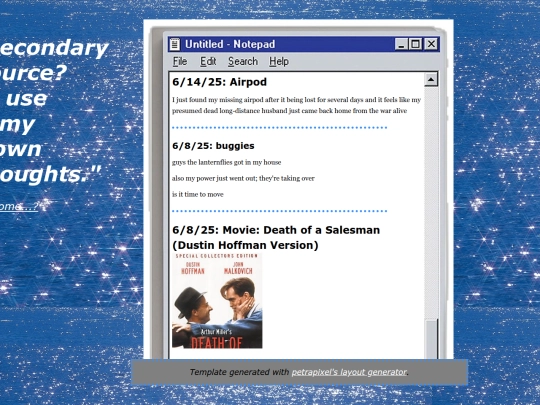Click the maximize button of Notepad window

tap(416, 44)
